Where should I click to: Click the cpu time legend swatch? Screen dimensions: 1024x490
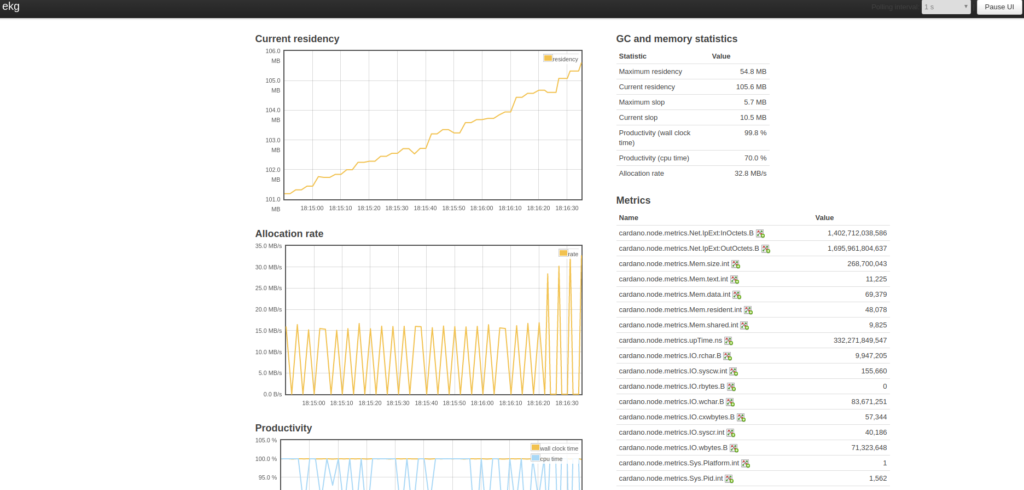pyautogui.click(x=536, y=458)
